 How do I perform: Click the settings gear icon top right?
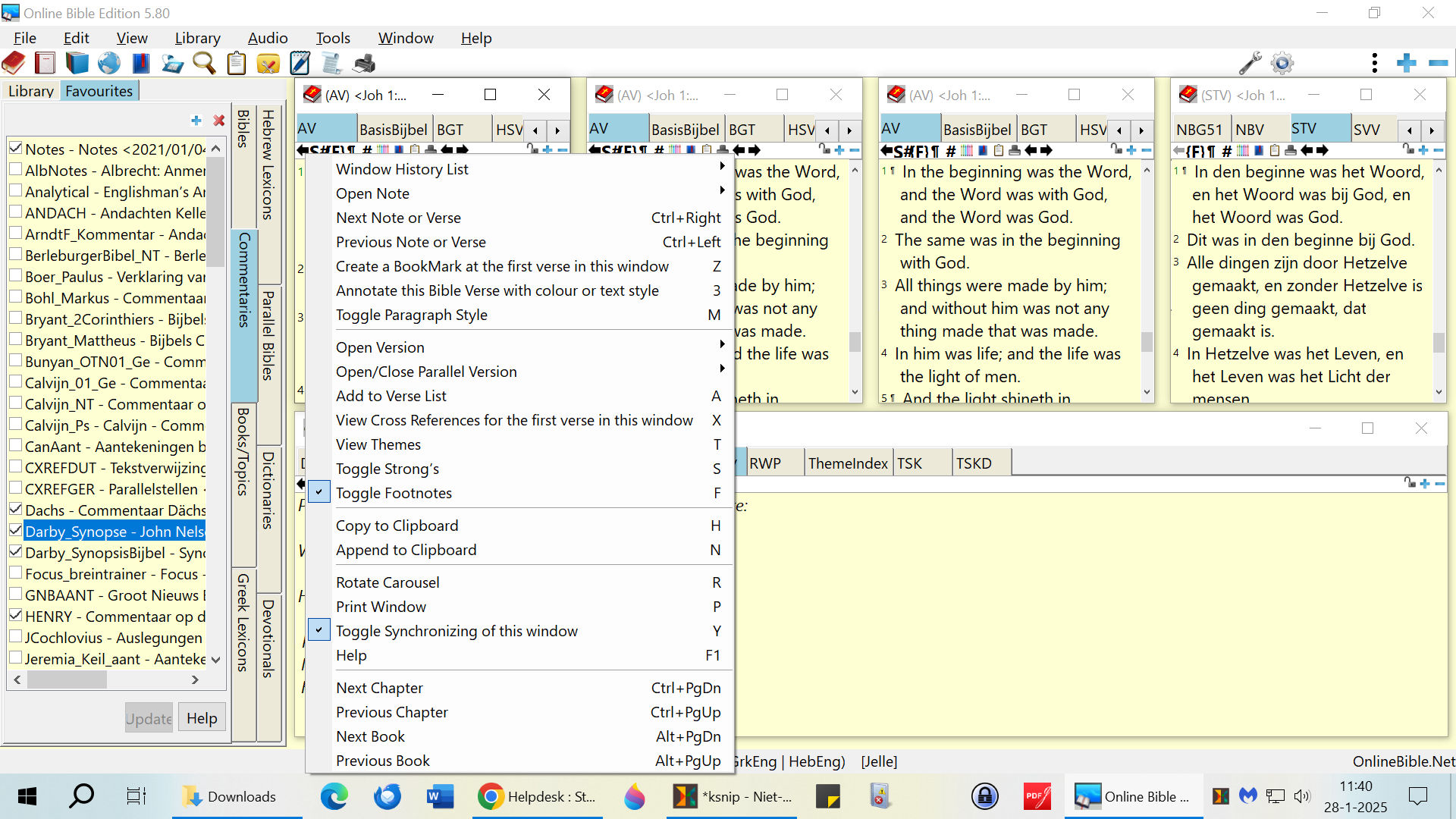tap(1282, 64)
